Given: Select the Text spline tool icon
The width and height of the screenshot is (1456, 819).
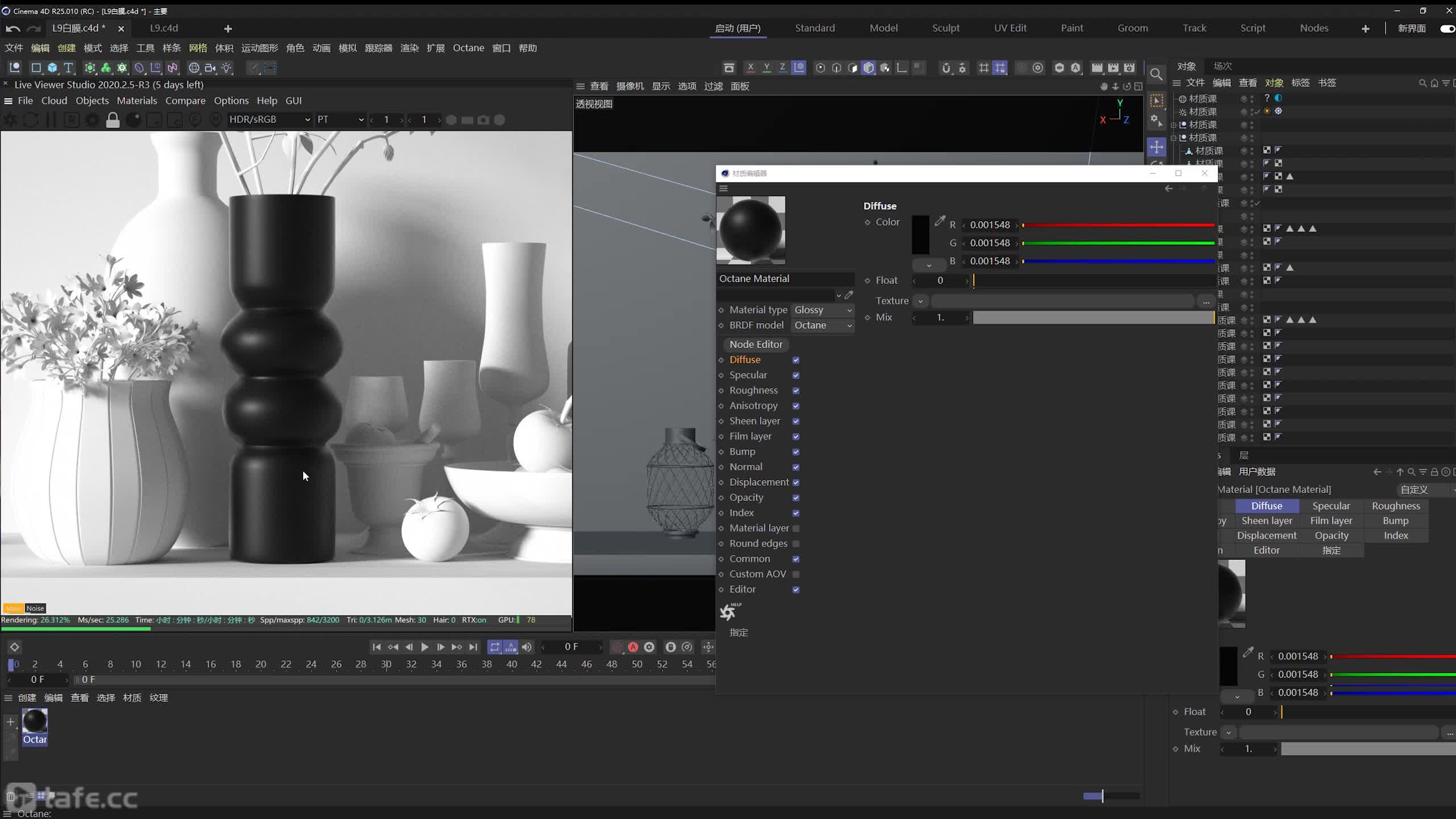Looking at the screenshot, I should pyautogui.click(x=68, y=68).
